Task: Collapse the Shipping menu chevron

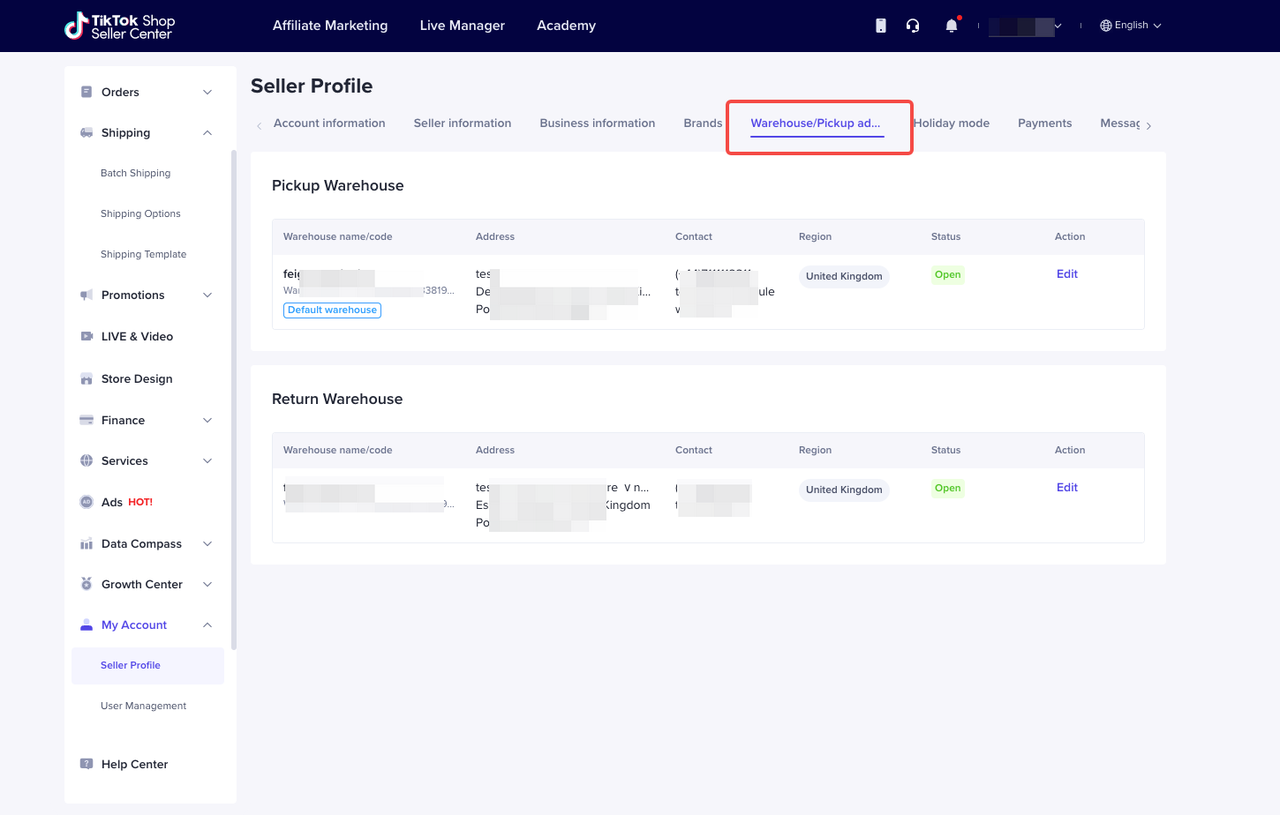Action: pyautogui.click(x=207, y=133)
